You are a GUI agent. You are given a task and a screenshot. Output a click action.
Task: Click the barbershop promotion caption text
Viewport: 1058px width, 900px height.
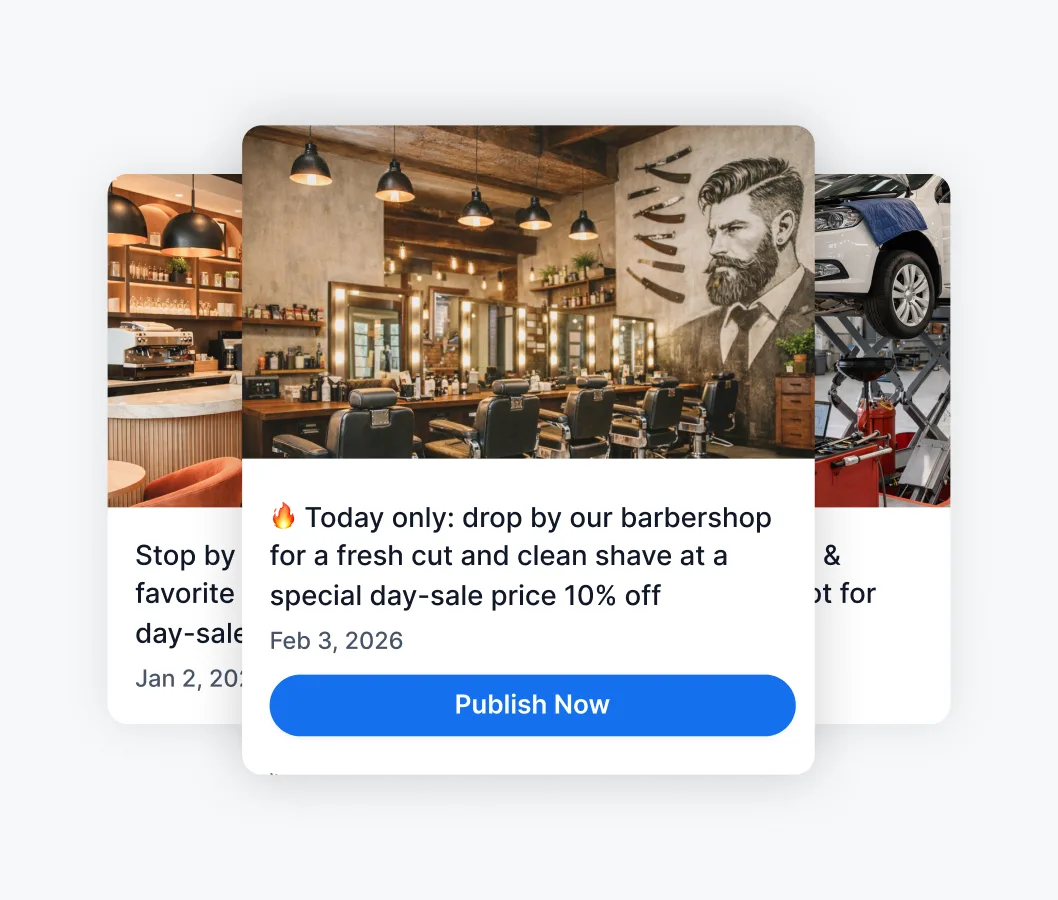pos(520,557)
